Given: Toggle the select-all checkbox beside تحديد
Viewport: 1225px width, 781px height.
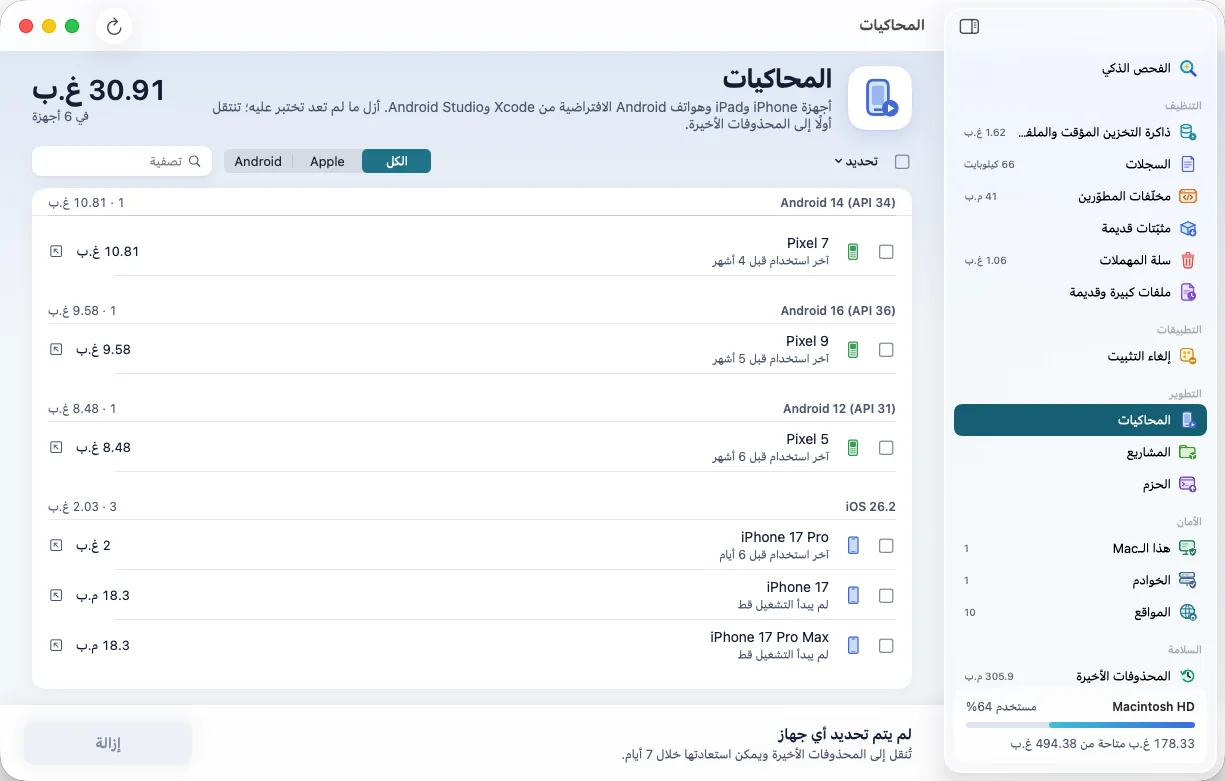Looking at the screenshot, I should pyautogui.click(x=902, y=161).
